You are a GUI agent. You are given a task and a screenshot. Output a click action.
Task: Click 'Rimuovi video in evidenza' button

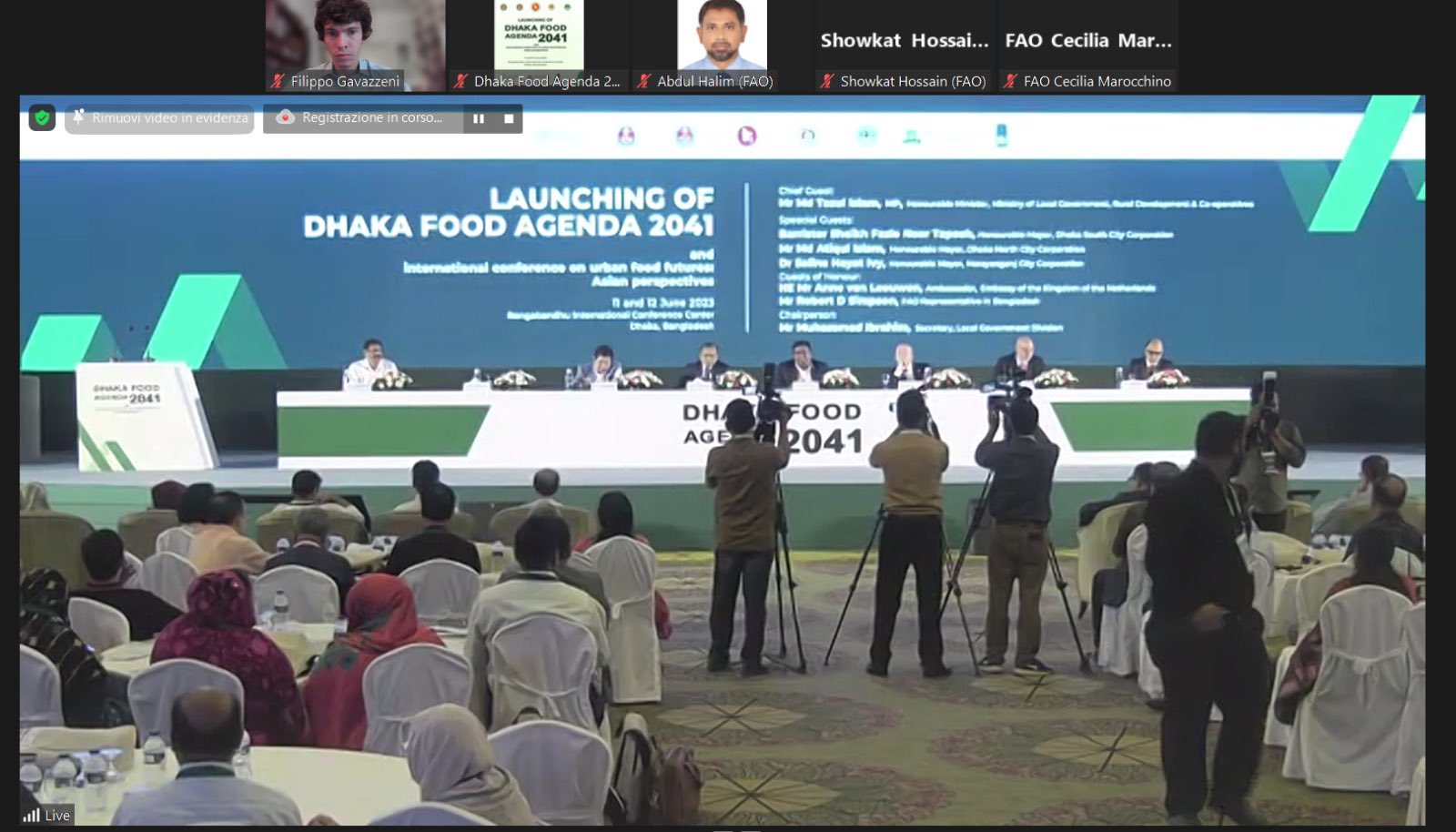[159, 118]
